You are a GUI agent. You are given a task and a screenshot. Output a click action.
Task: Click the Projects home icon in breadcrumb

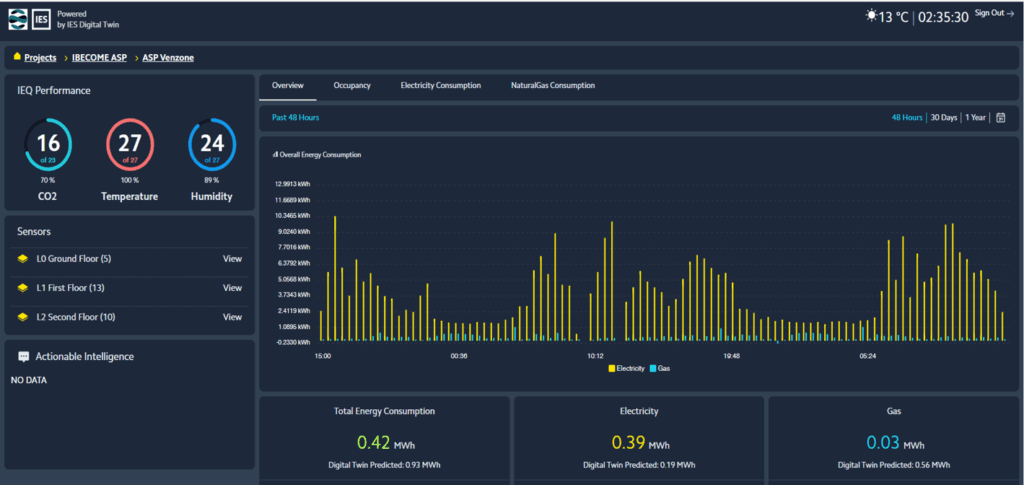point(17,57)
